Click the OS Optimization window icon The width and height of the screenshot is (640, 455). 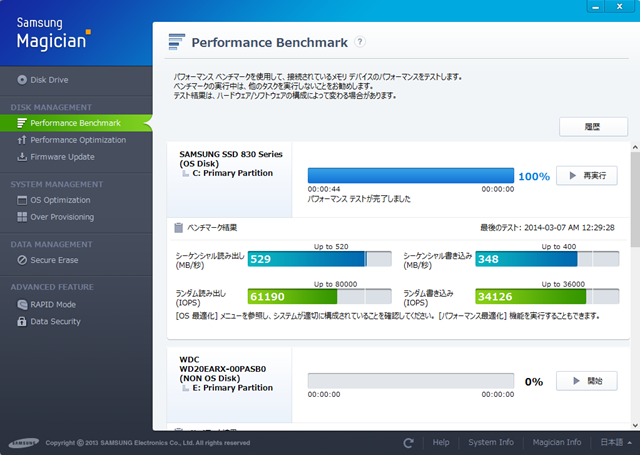tap(22, 200)
